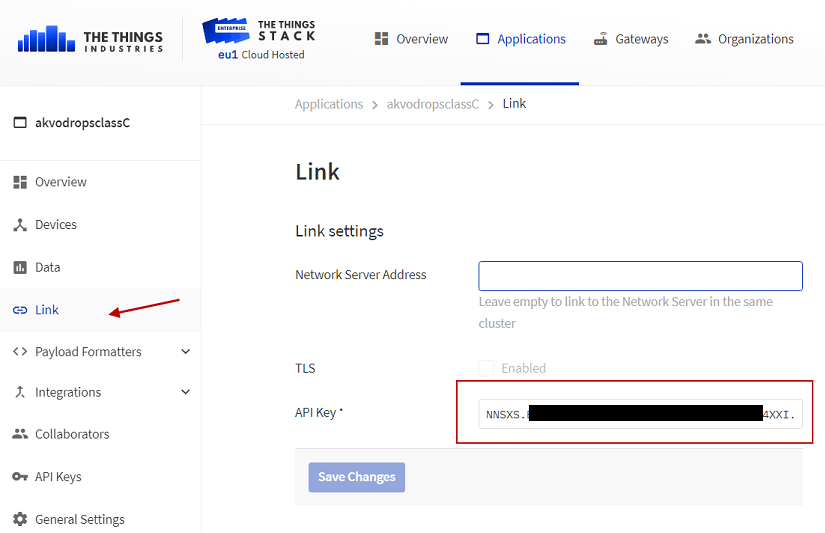Click the application icon beside akvodropsclassC
Screen dimensions: 825x533
tap(20, 123)
